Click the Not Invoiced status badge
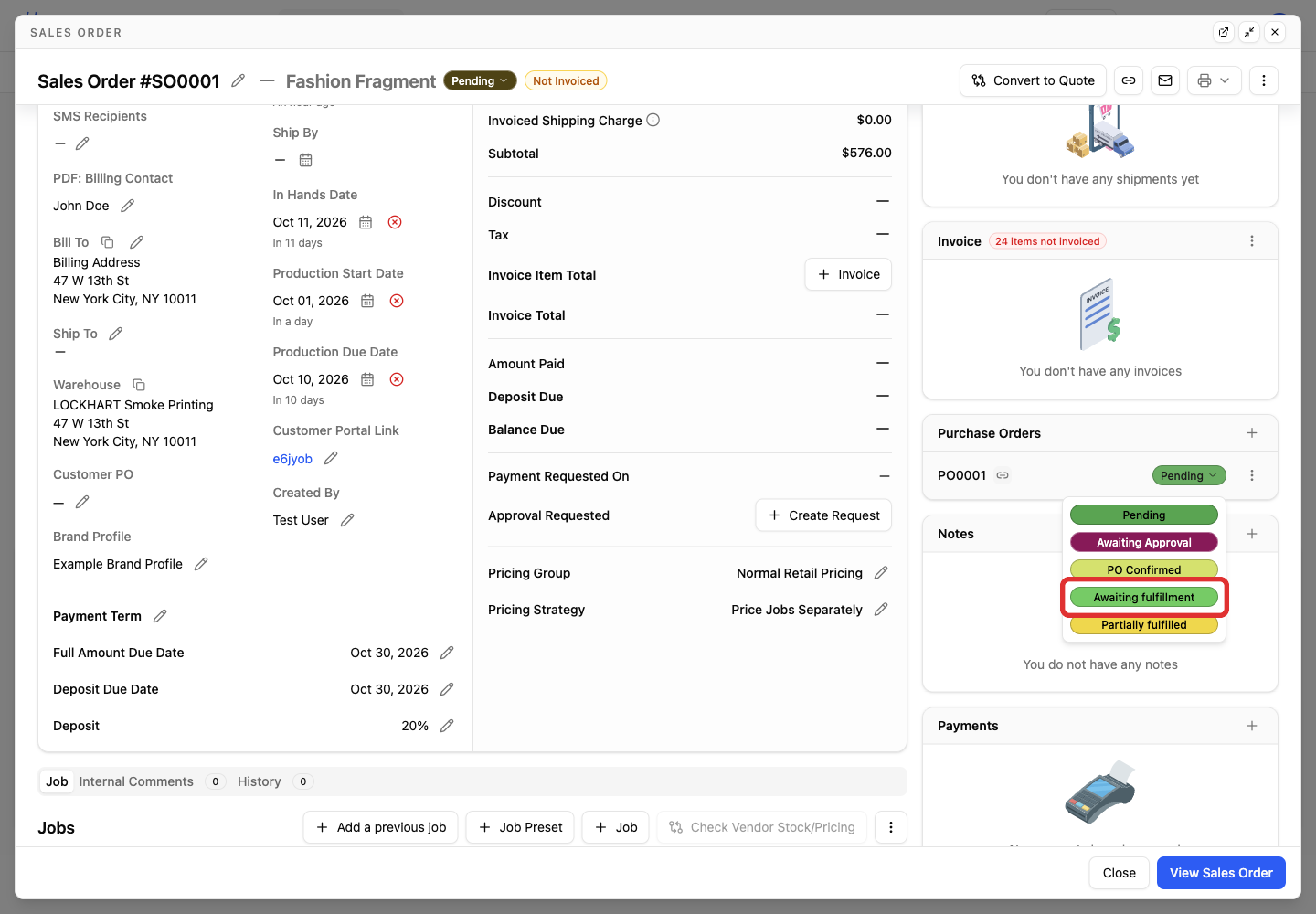 coord(566,80)
